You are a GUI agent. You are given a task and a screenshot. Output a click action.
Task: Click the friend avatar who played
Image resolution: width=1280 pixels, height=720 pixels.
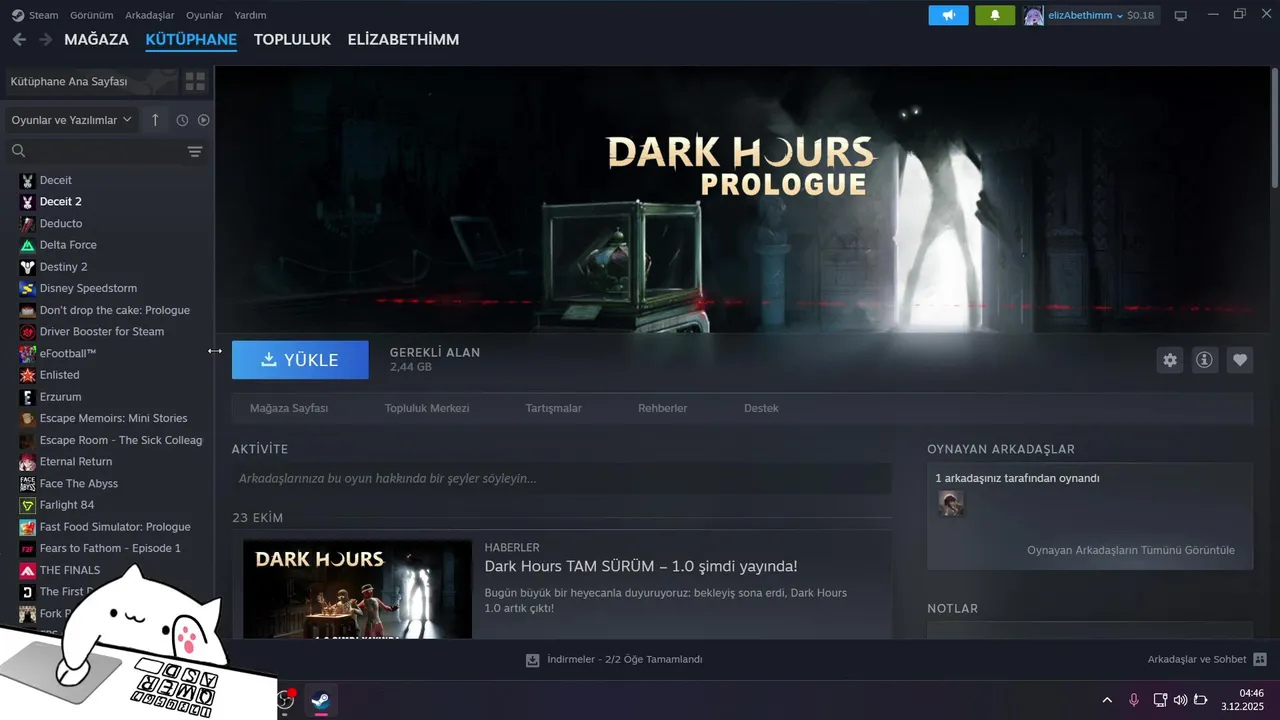pyautogui.click(x=952, y=503)
